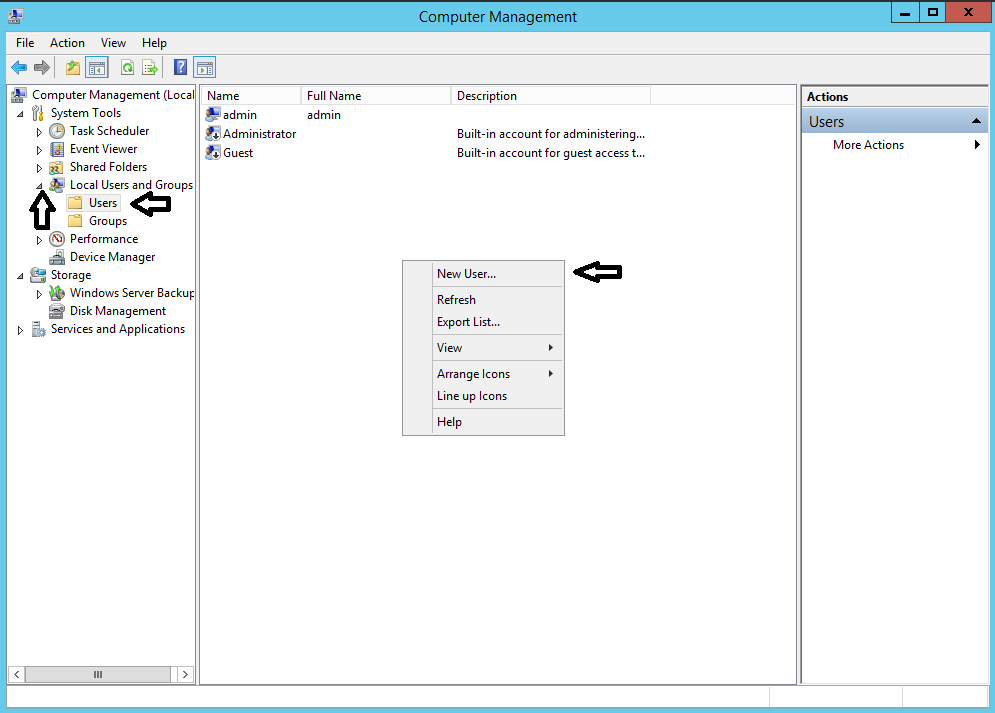Choose New User... from context menu

point(466,274)
